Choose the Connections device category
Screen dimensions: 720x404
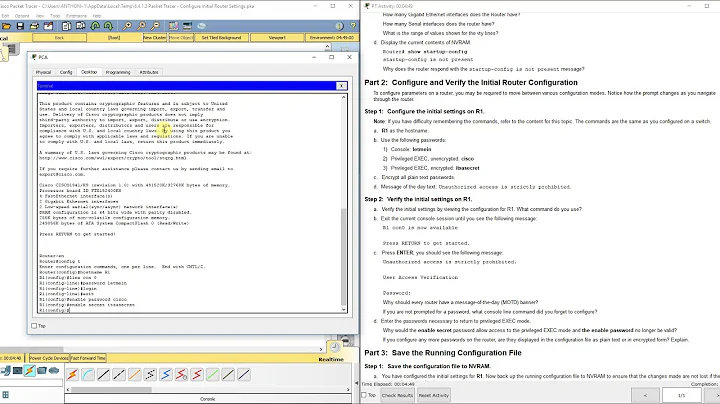30,370
